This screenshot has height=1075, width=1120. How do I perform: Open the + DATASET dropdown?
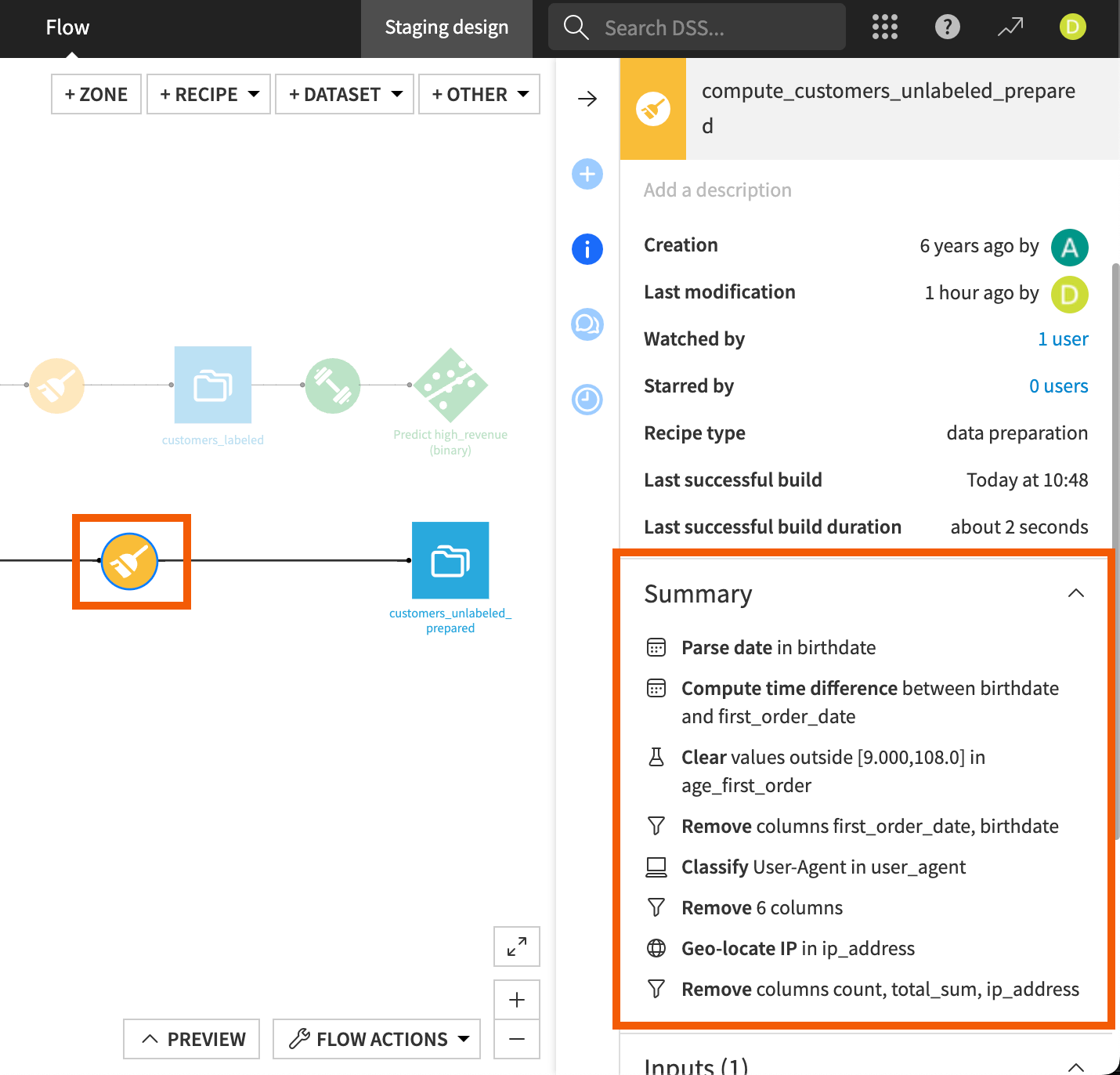(345, 94)
